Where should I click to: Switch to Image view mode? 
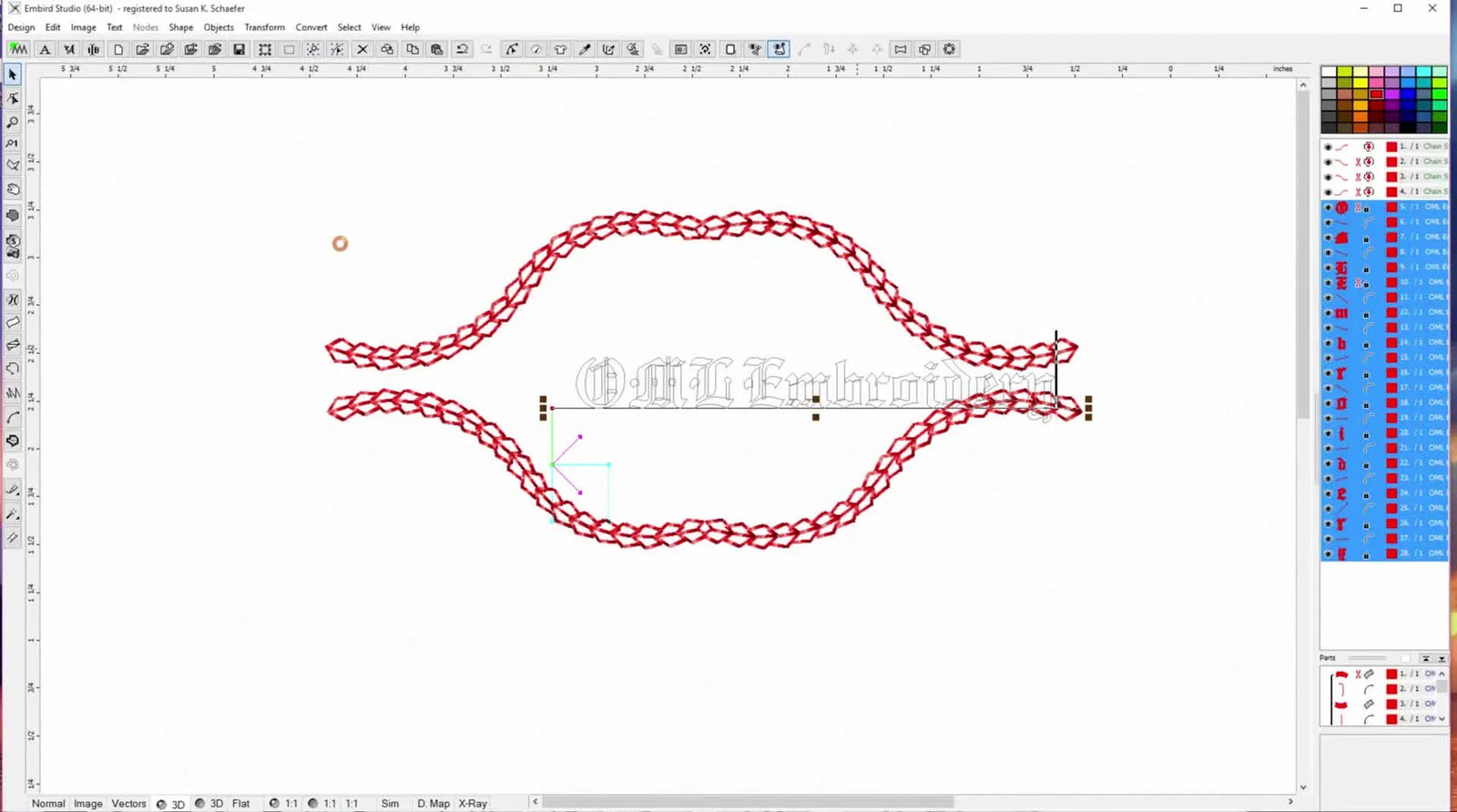[88, 804]
